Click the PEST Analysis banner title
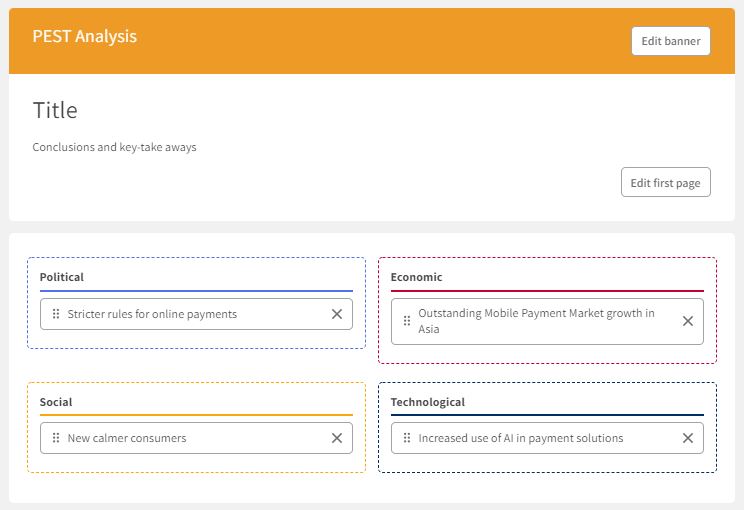The width and height of the screenshot is (744, 510). [x=85, y=36]
